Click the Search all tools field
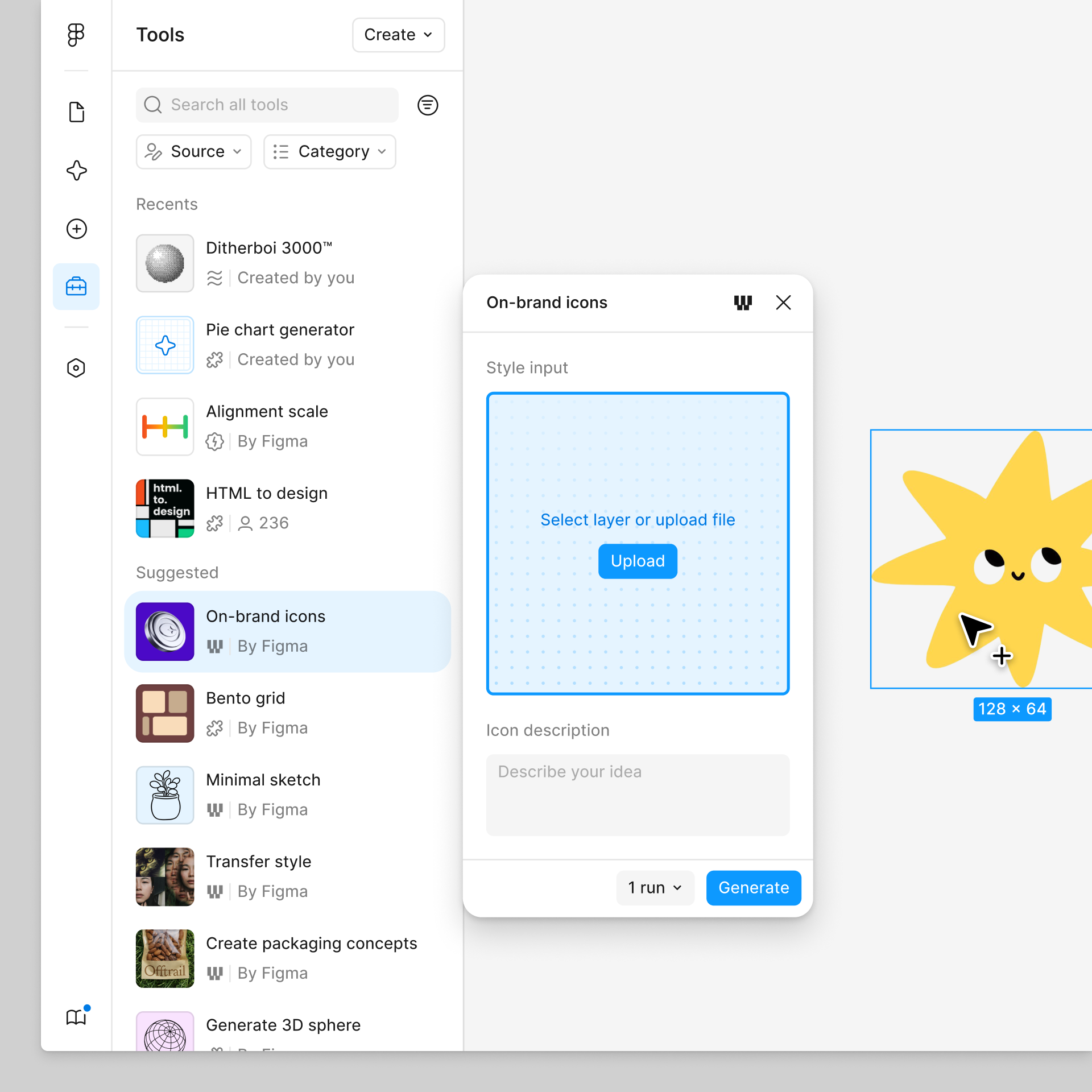Screen dimensions: 1092x1092 [267, 105]
